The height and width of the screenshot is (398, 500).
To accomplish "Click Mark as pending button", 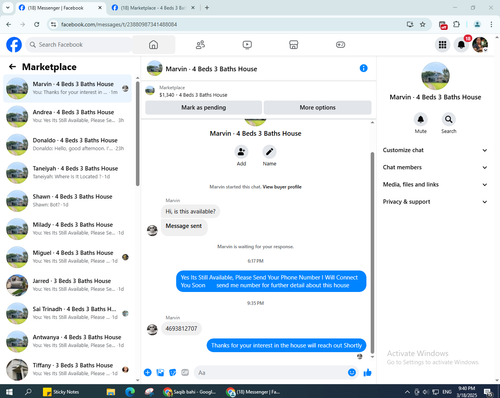I will tap(203, 107).
